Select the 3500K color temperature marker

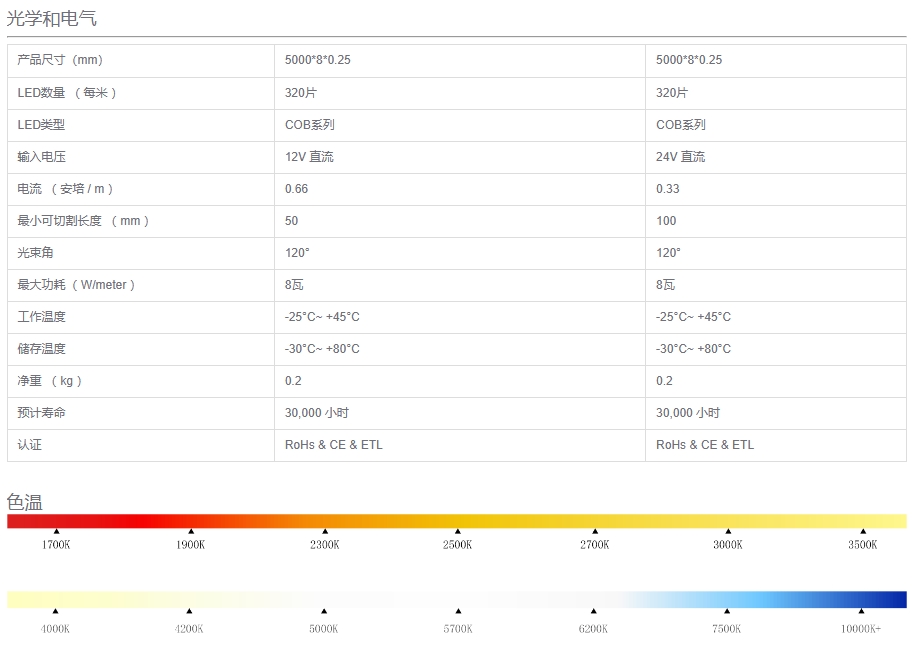click(x=863, y=532)
